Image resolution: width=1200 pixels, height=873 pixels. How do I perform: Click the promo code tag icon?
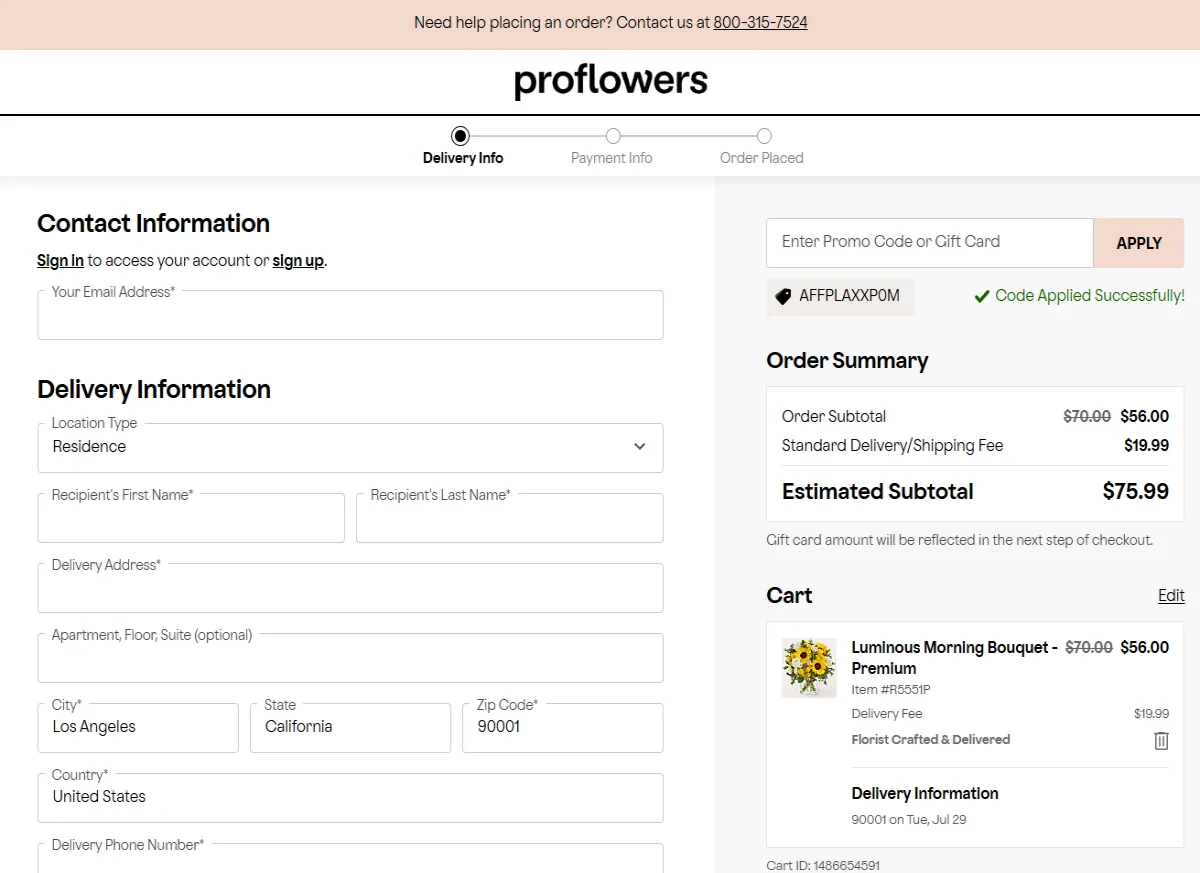tap(783, 296)
